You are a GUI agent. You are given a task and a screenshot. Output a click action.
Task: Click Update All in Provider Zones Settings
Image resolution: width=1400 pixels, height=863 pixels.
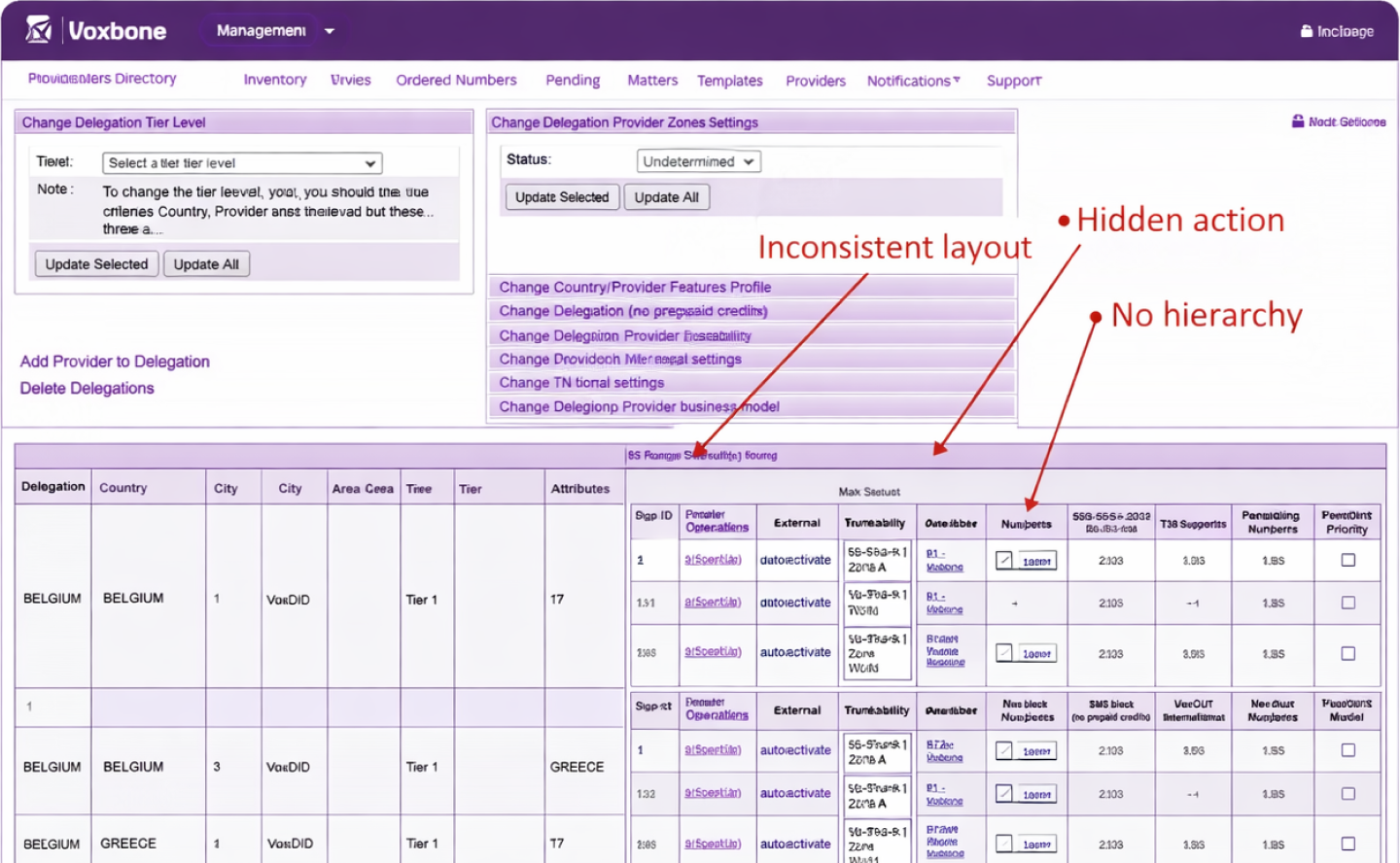coord(666,197)
